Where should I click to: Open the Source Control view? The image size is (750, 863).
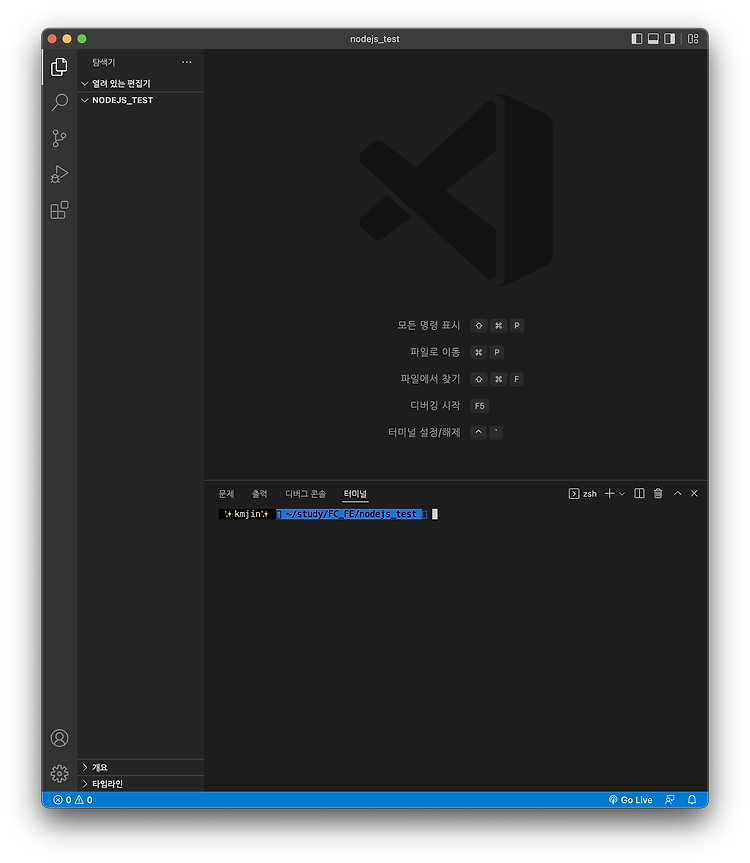(x=59, y=138)
